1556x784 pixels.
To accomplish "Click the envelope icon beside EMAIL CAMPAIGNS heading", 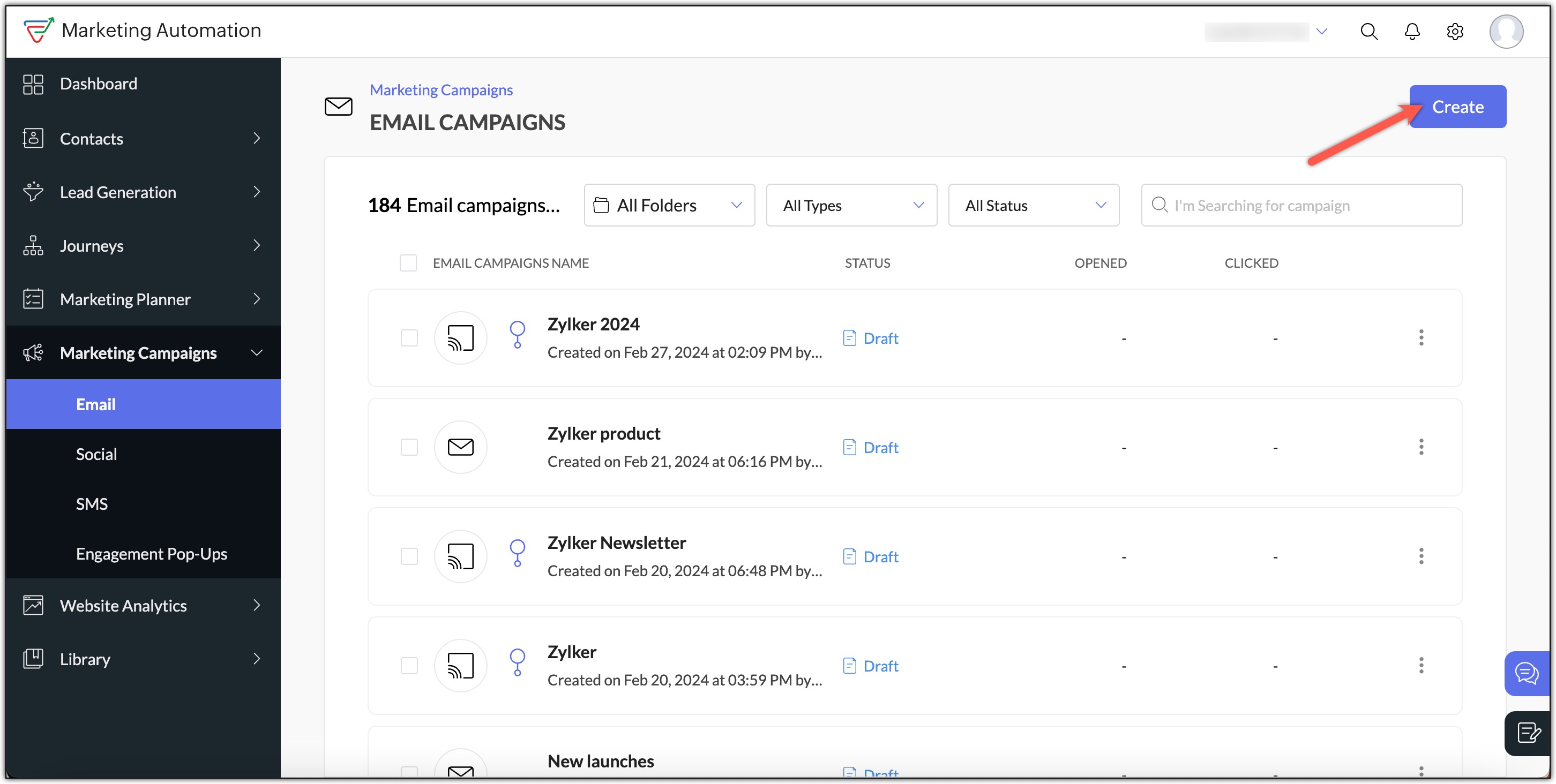I will (338, 106).
